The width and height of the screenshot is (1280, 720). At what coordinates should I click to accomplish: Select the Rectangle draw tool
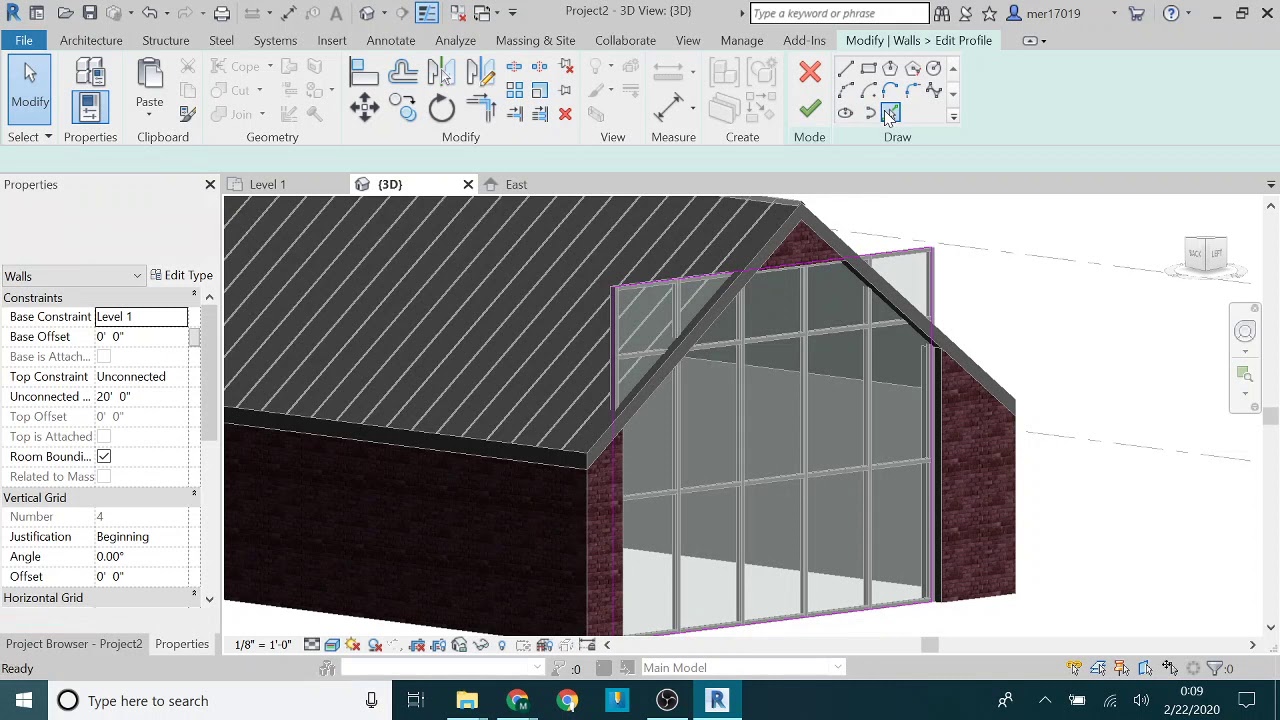(868, 68)
